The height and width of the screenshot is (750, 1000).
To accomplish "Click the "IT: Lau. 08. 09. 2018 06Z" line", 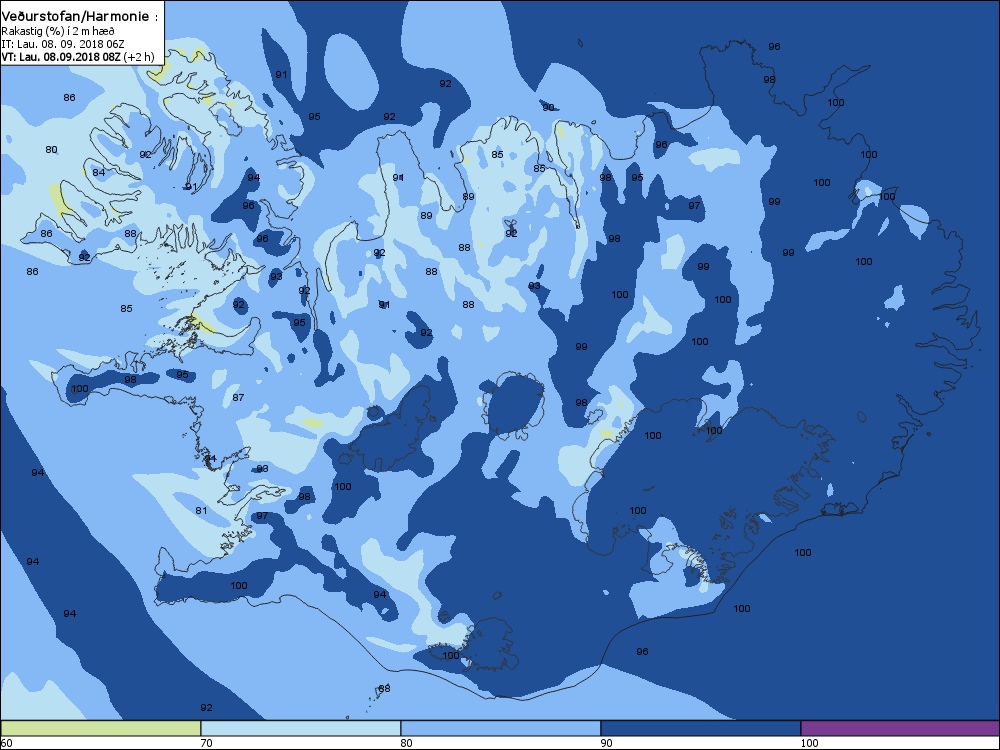I will 63,44.
